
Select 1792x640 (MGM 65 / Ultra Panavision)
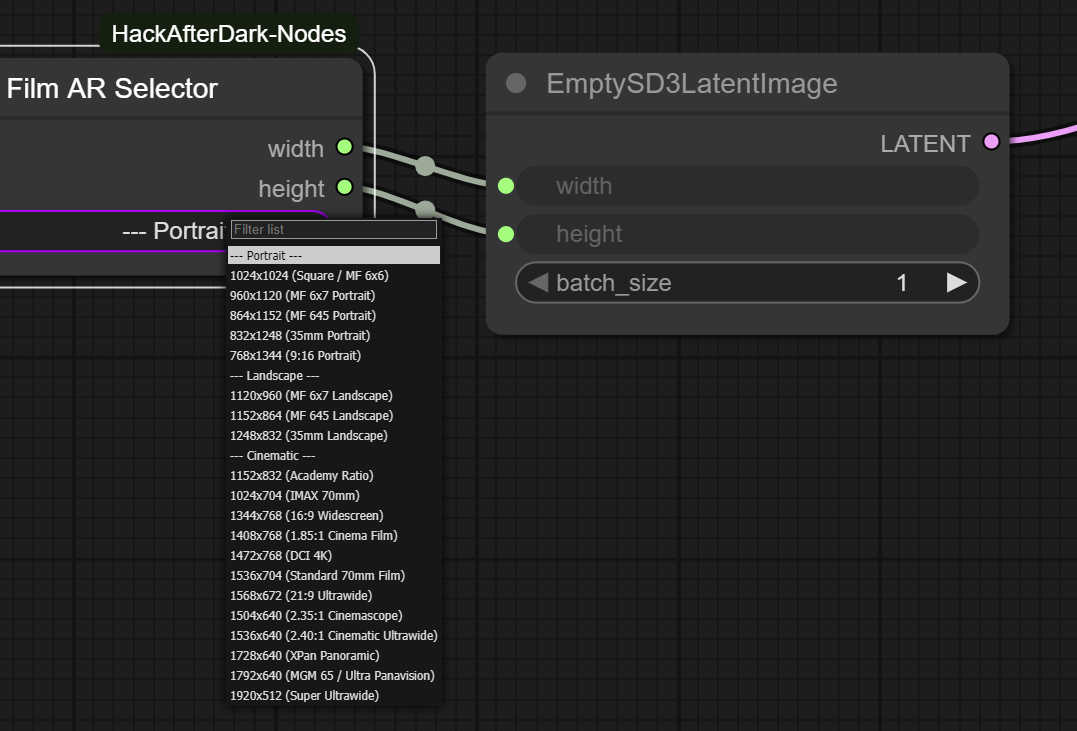click(334, 675)
